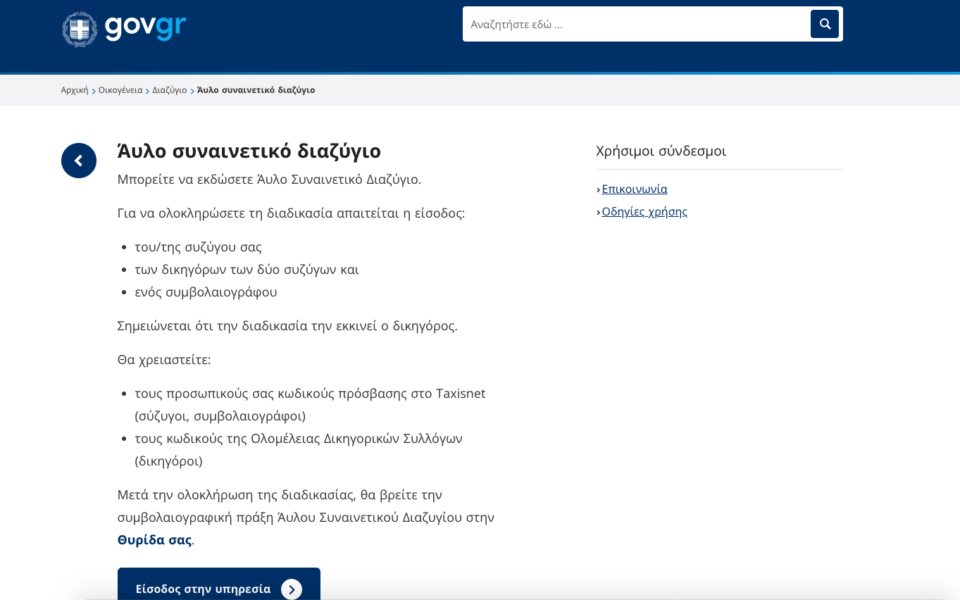Open the Αρχική breadcrumb

coord(74,90)
